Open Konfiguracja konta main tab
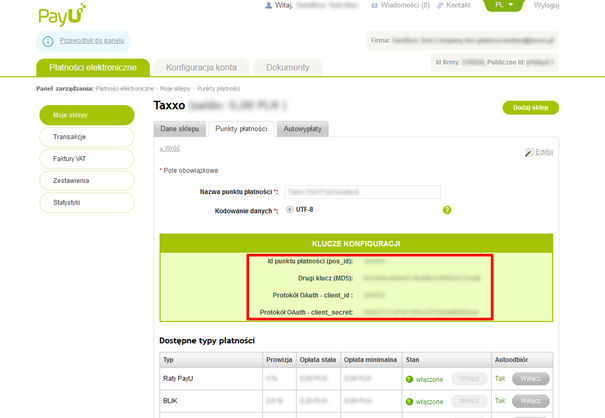Screen dimensions: 605x418 [x=201, y=68]
